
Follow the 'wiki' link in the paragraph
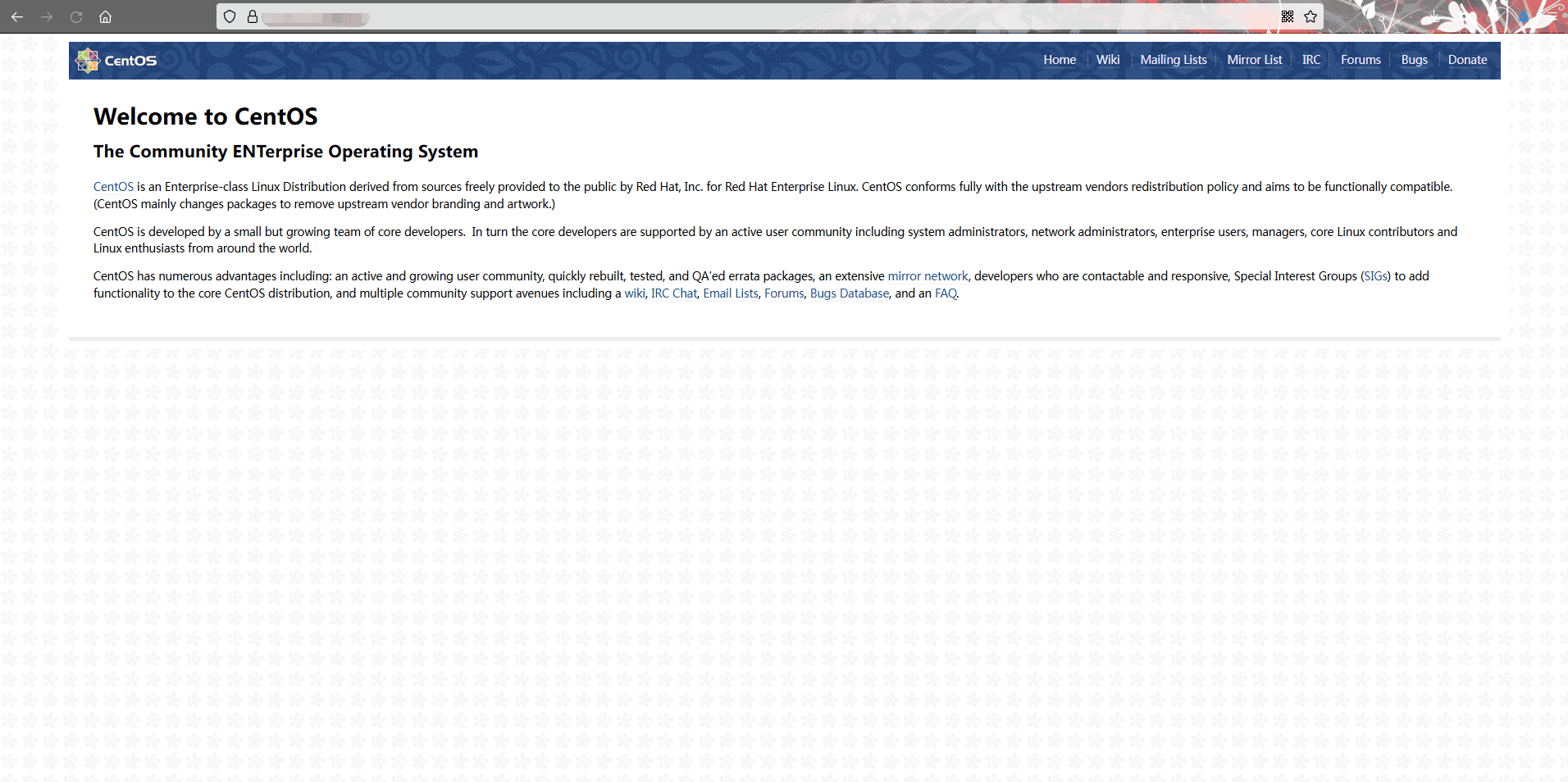point(635,293)
